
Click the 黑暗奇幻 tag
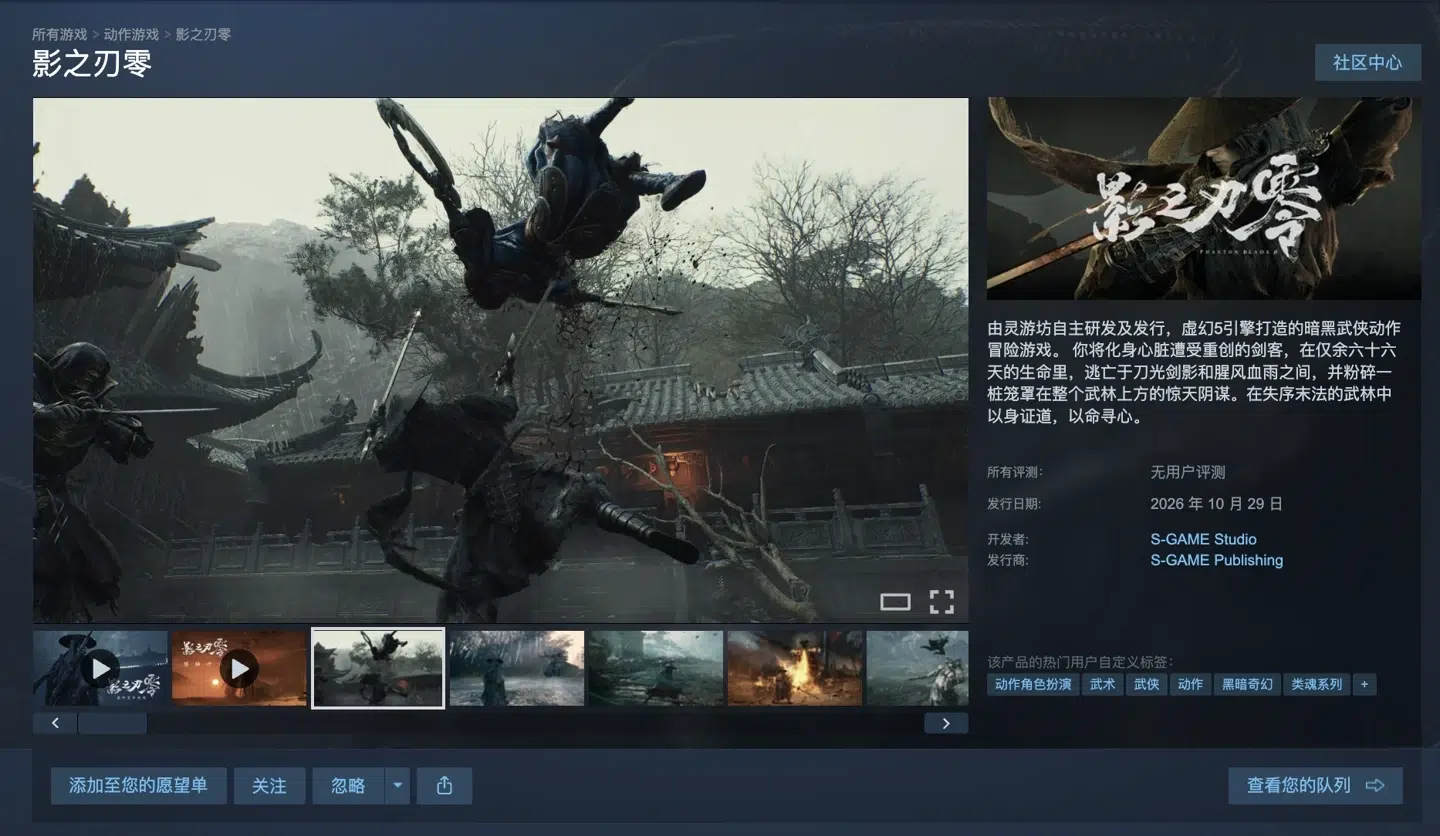(x=1247, y=684)
